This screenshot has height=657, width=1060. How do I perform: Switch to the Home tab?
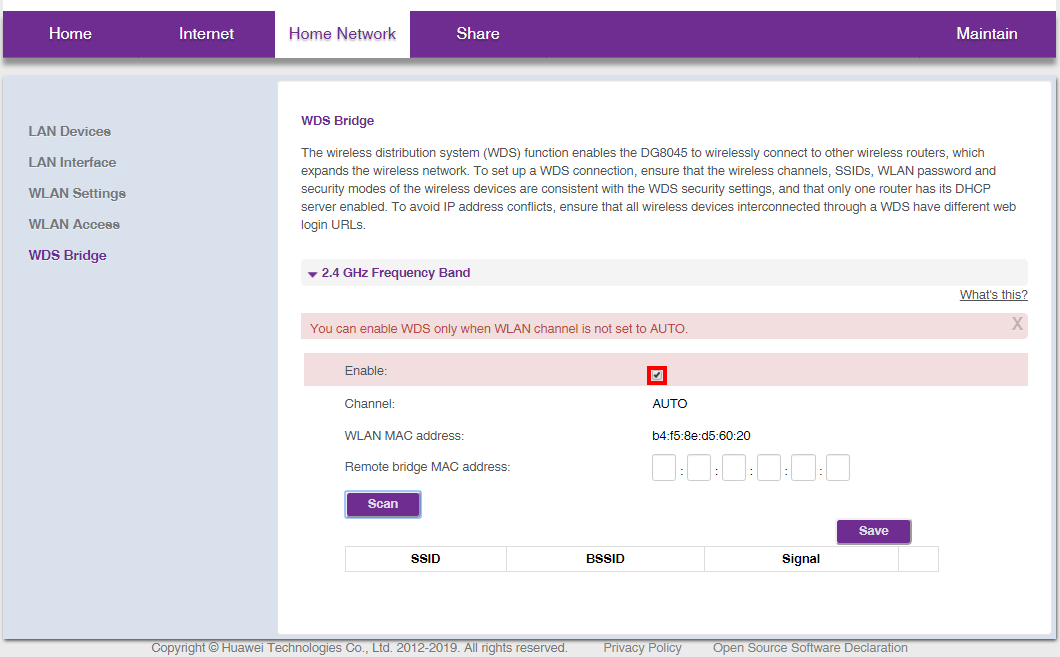tap(70, 33)
